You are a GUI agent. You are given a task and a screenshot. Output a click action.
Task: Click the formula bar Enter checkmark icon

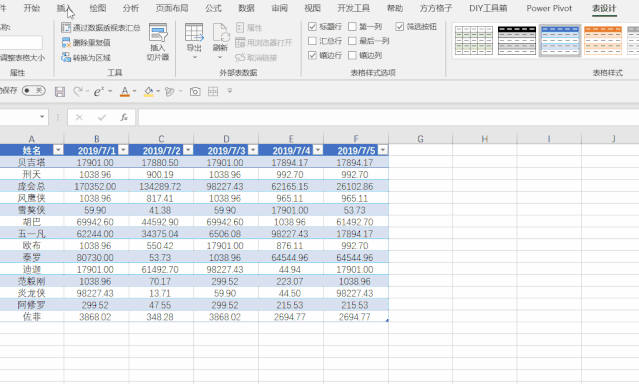tap(102, 117)
